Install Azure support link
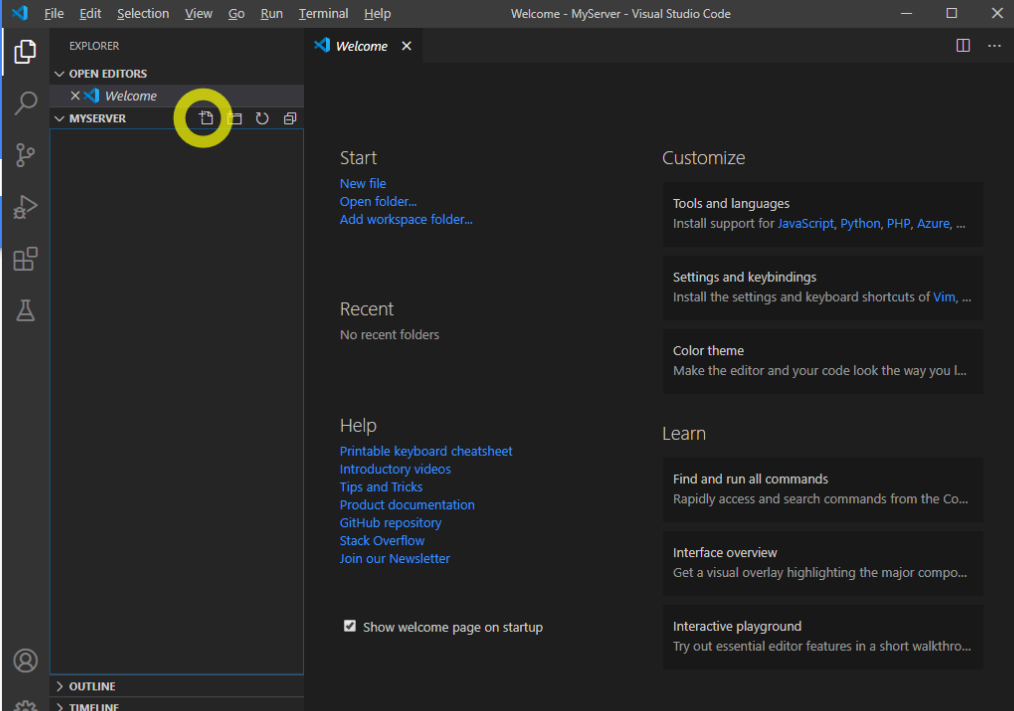1014x711 pixels. point(933,224)
